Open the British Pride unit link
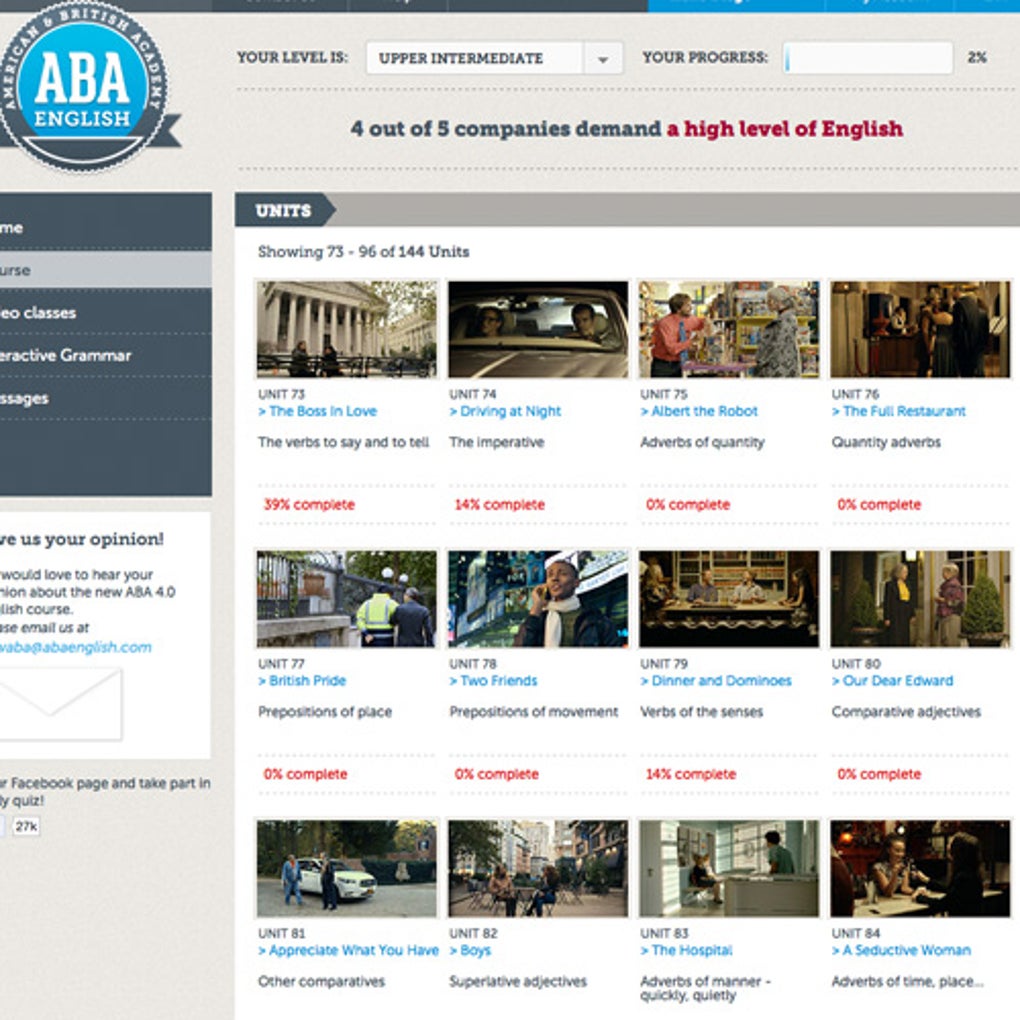This screenshot has width=1020, height=1020. [x=302, y=680]
